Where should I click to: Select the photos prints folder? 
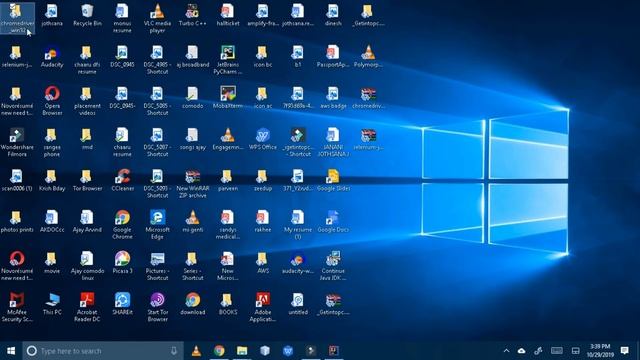click(17, 222)
